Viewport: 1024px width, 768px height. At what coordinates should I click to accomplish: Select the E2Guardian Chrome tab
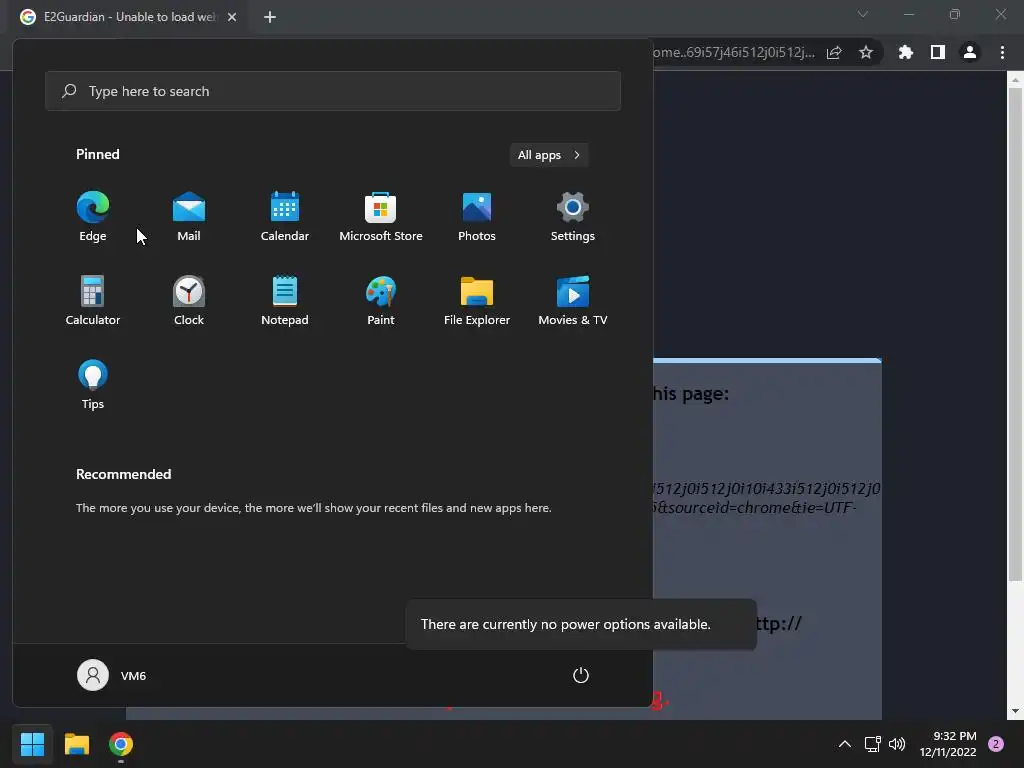[129, 17]
